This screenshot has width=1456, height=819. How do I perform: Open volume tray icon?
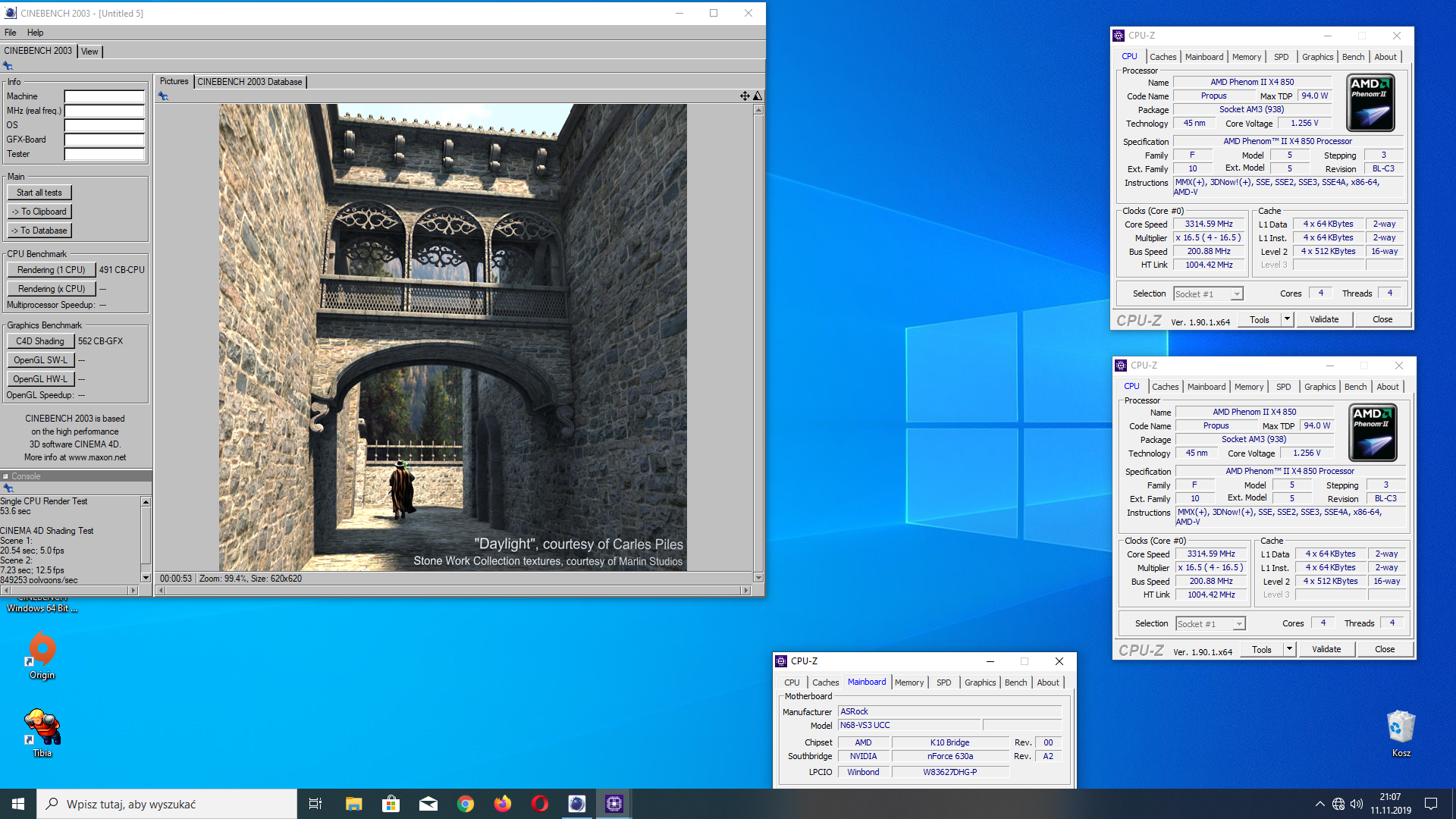coord(1357,804)
